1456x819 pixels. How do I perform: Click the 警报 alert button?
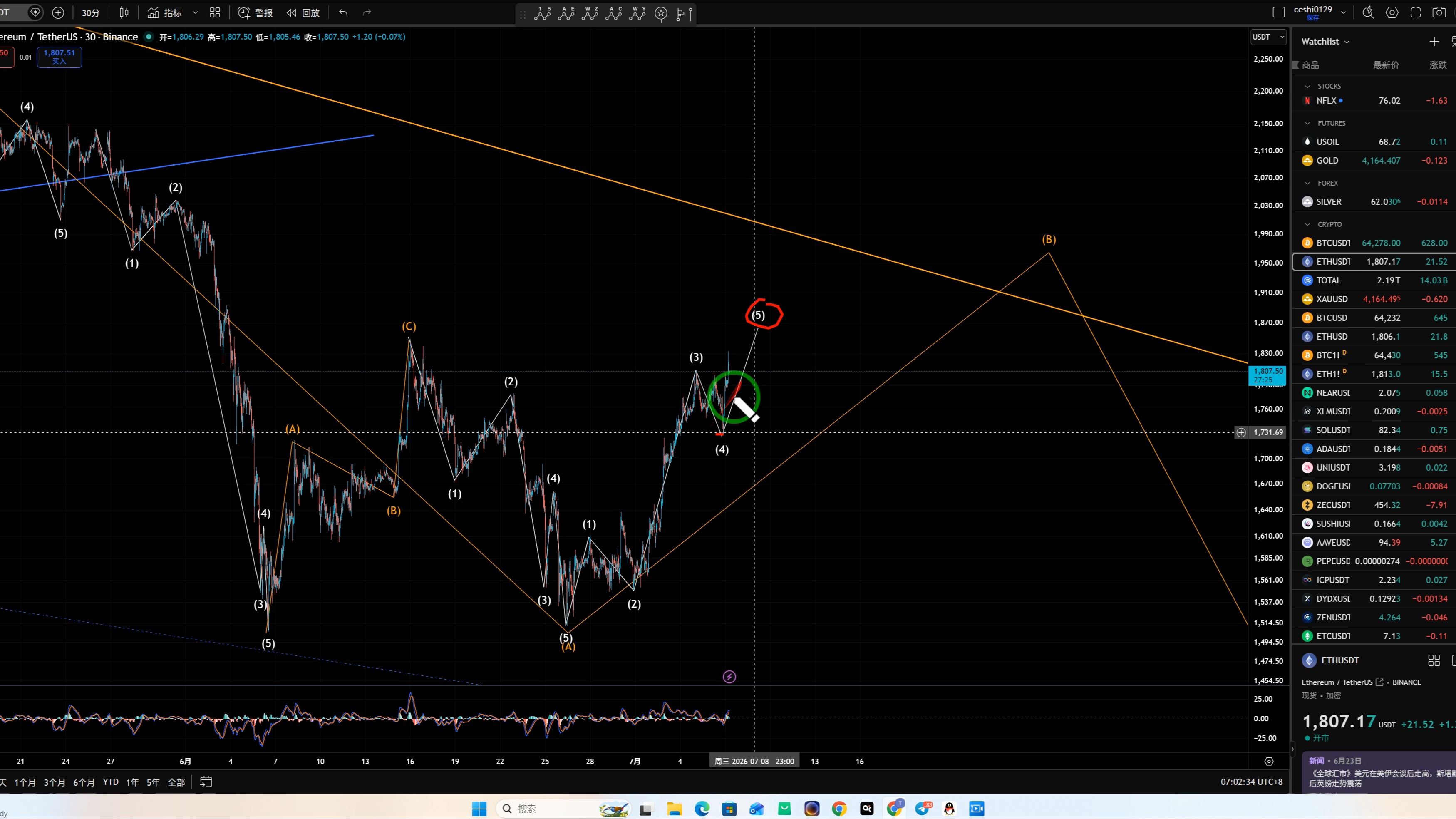pyautogui.click(x=255, y=12)
